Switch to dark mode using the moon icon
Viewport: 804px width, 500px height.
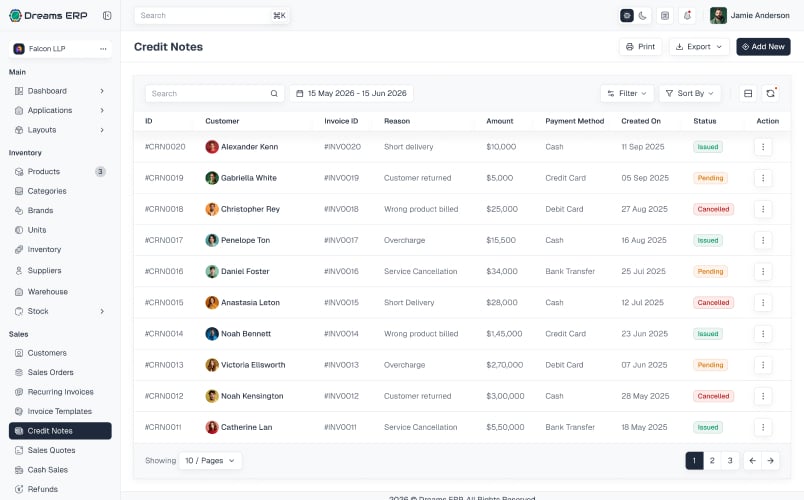(642, 15)
